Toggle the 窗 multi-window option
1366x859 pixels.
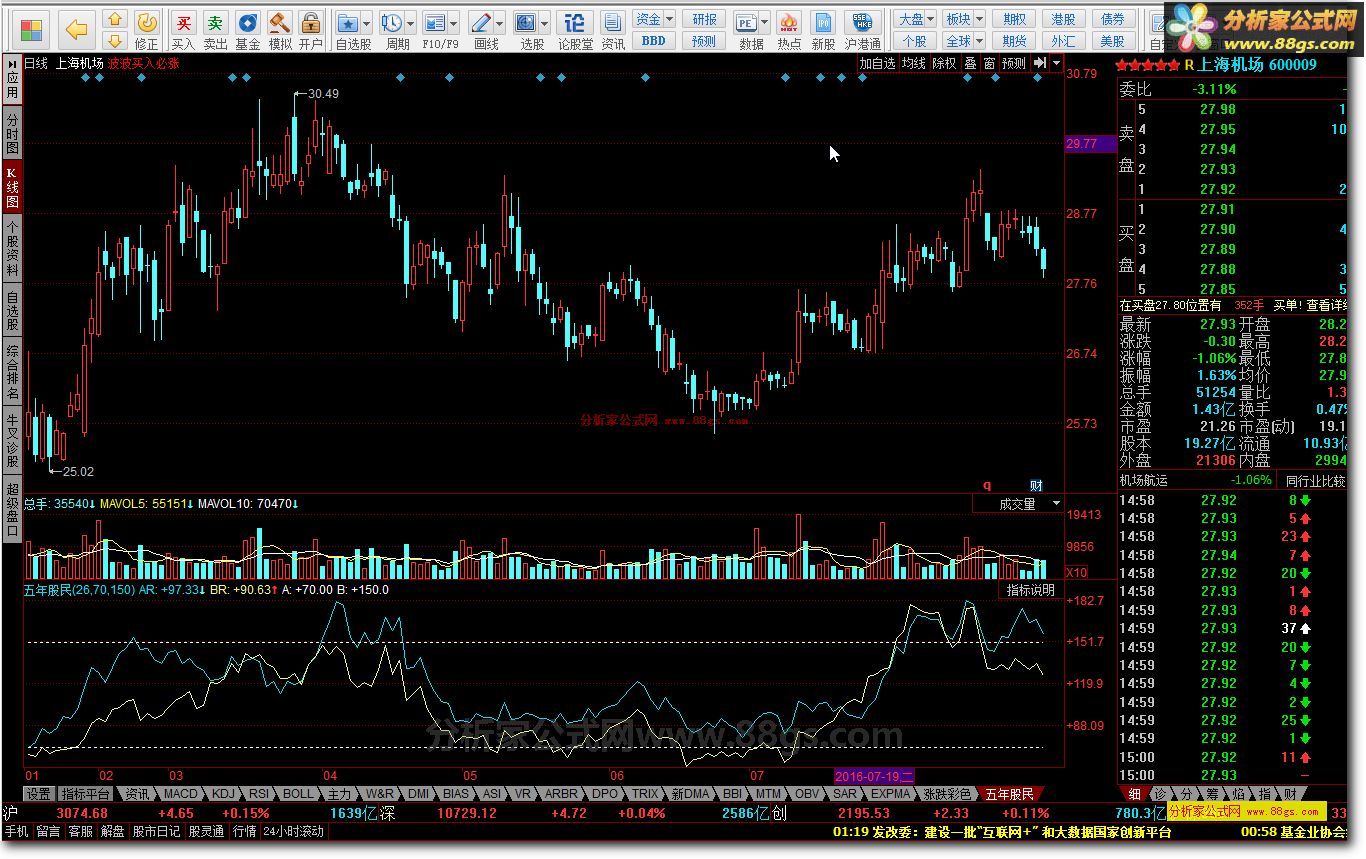988,63
